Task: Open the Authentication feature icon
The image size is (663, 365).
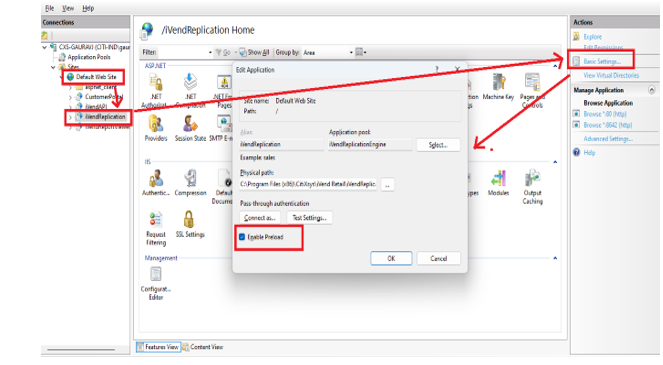Action: pyautogui.click(x=156, y=178)
